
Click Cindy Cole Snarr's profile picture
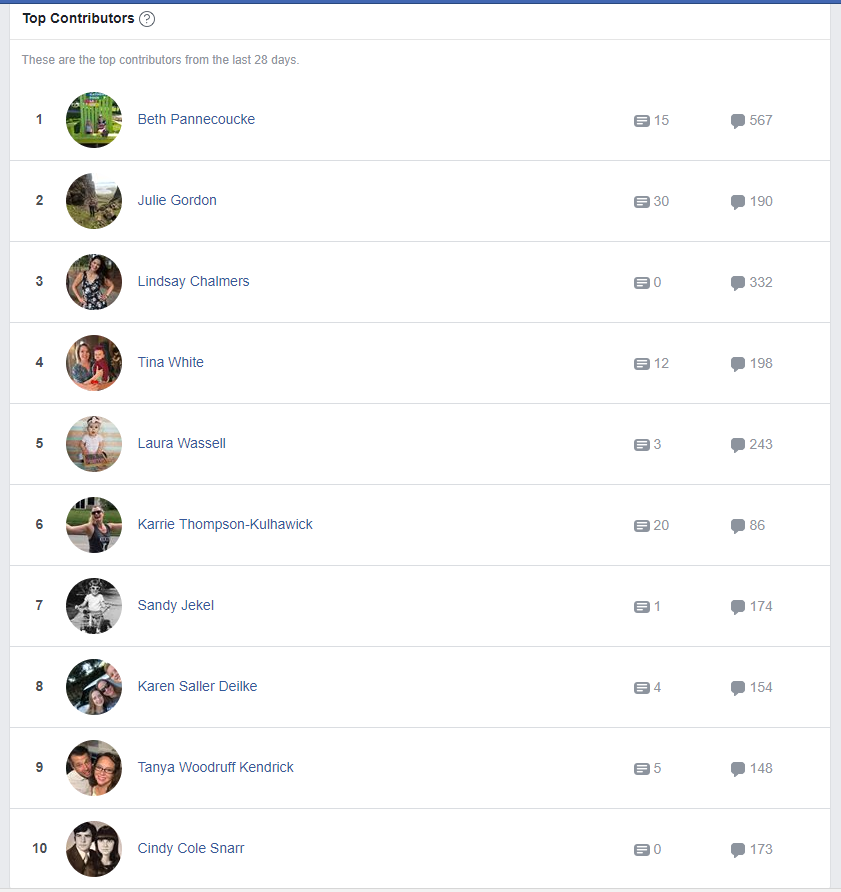pos(94,849)
